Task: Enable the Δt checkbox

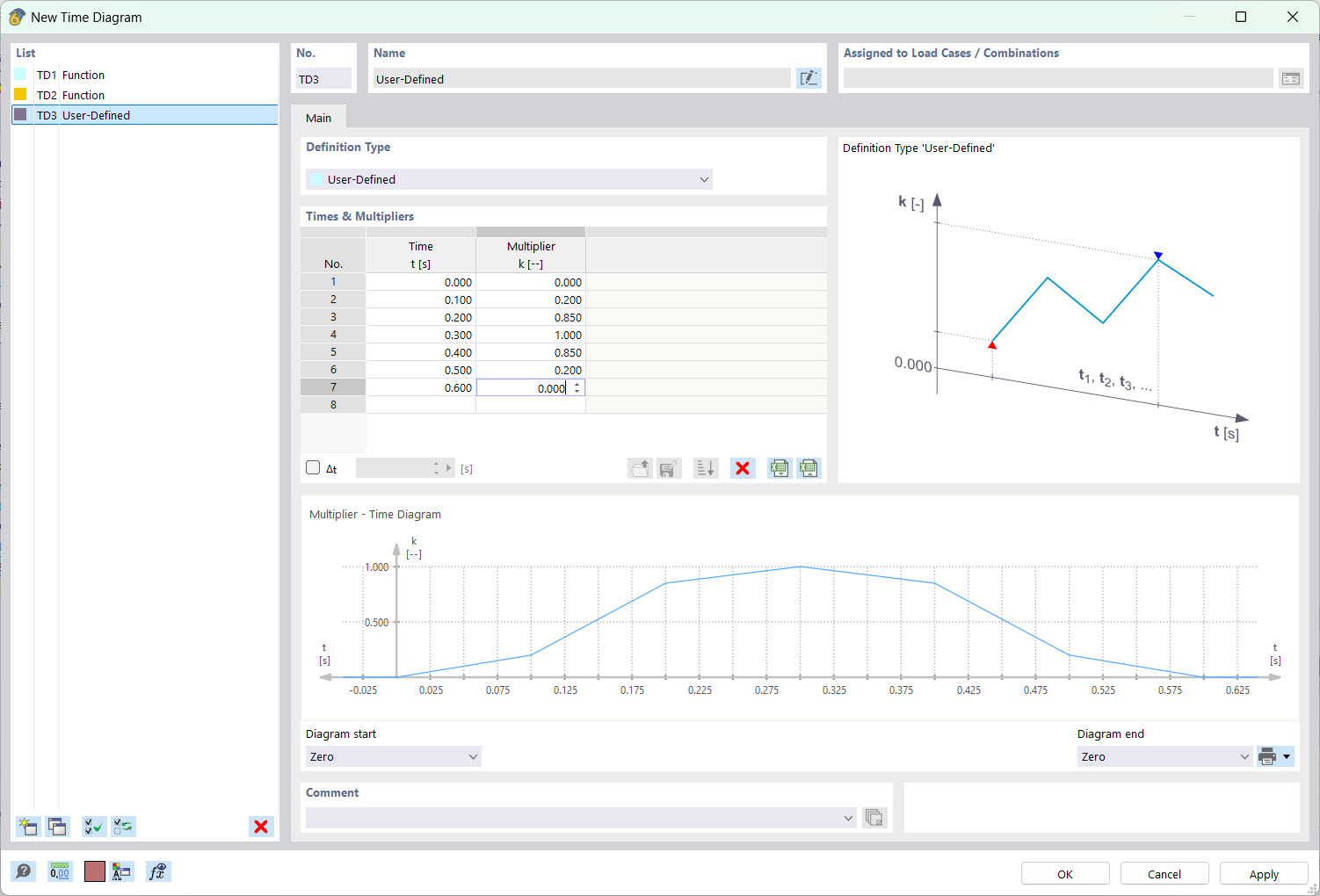Action: click(313, 467)
